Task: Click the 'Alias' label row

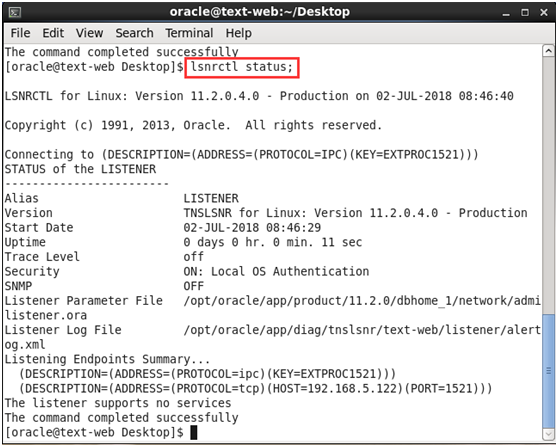Action: pyautogui.click(x=21, y=198)
